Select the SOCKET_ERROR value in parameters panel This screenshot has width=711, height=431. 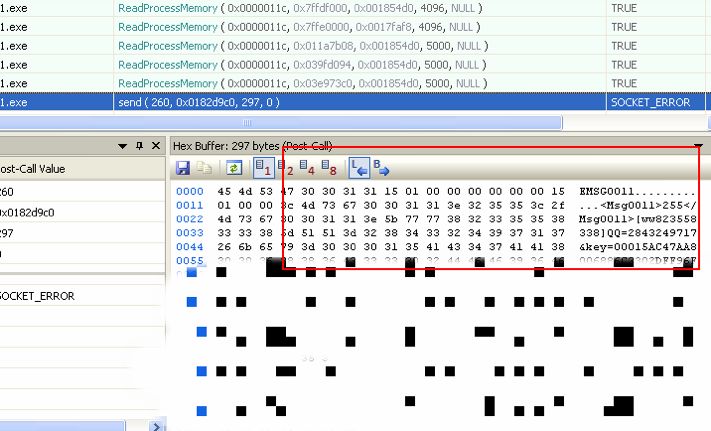tap(37, 296)
